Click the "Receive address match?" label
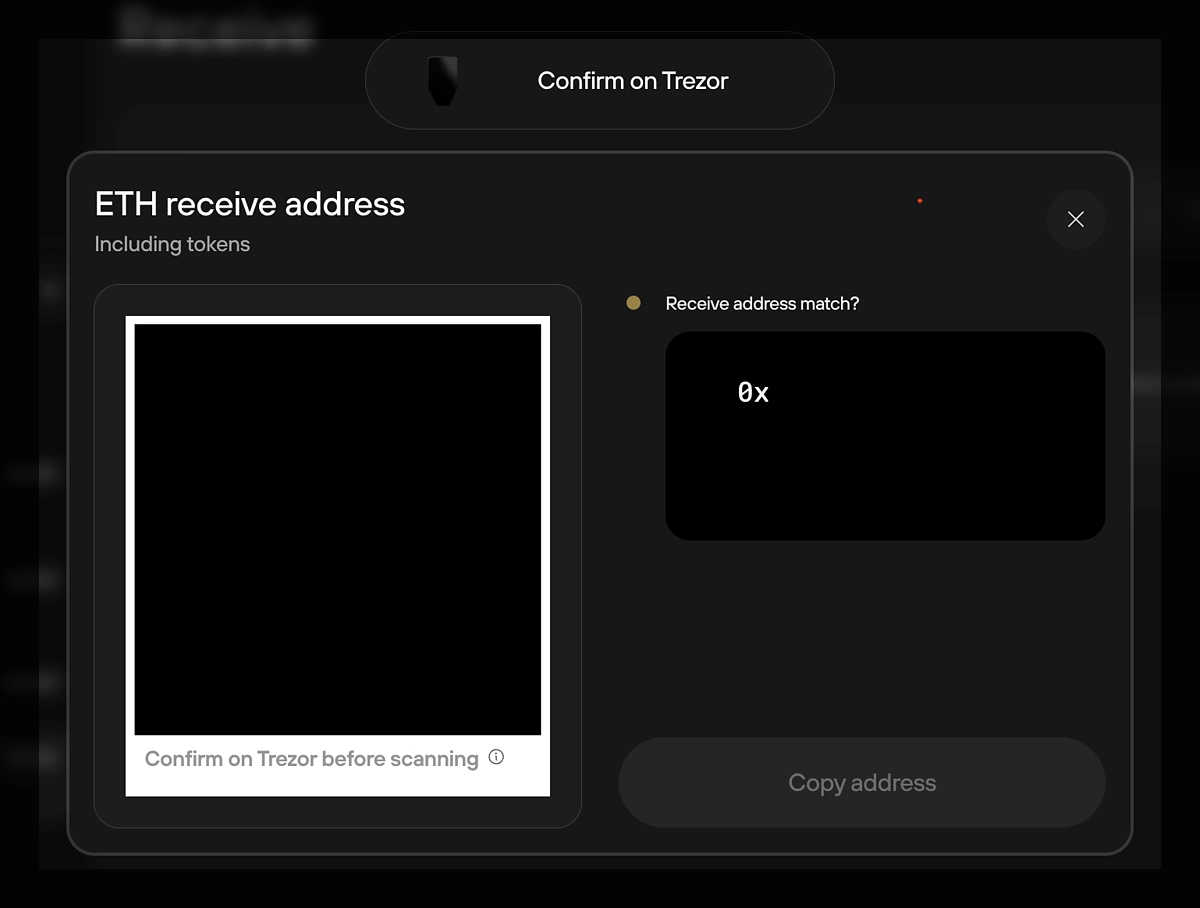The height and width of the screenshot is (908, 1200). click(x=762, y=303)
